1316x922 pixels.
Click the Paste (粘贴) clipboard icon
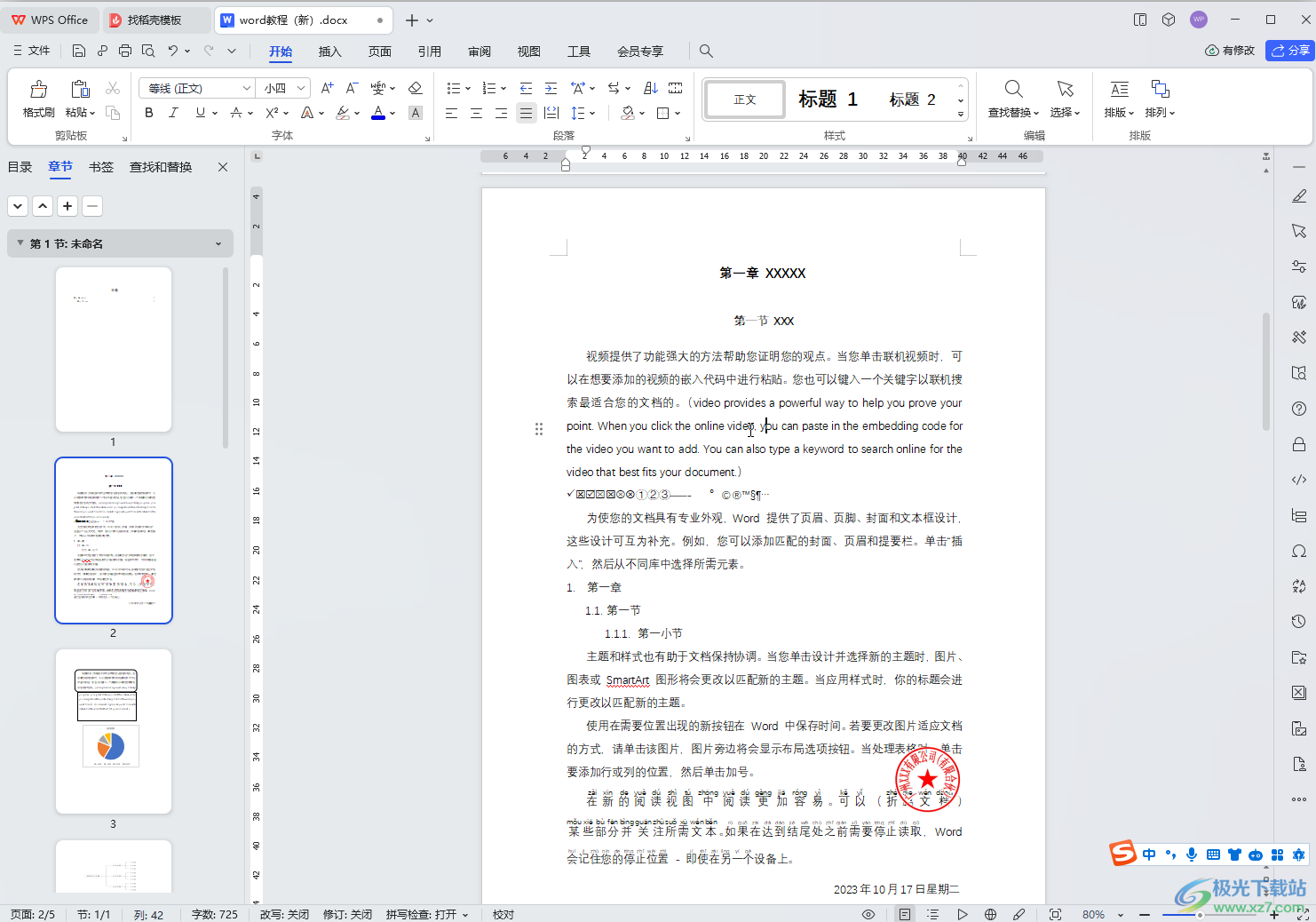(x=80, y=89)
